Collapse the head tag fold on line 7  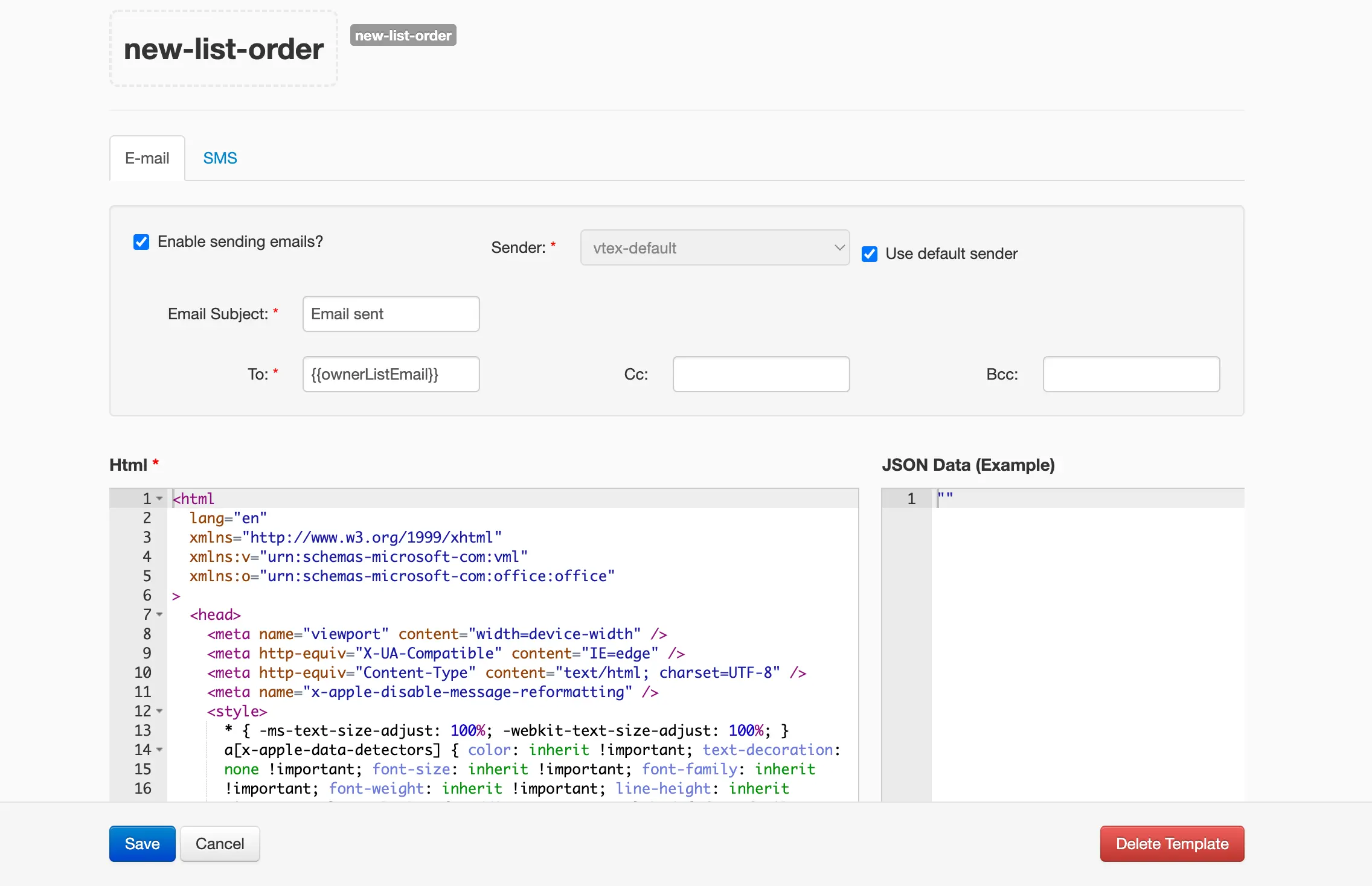point(159,614)
